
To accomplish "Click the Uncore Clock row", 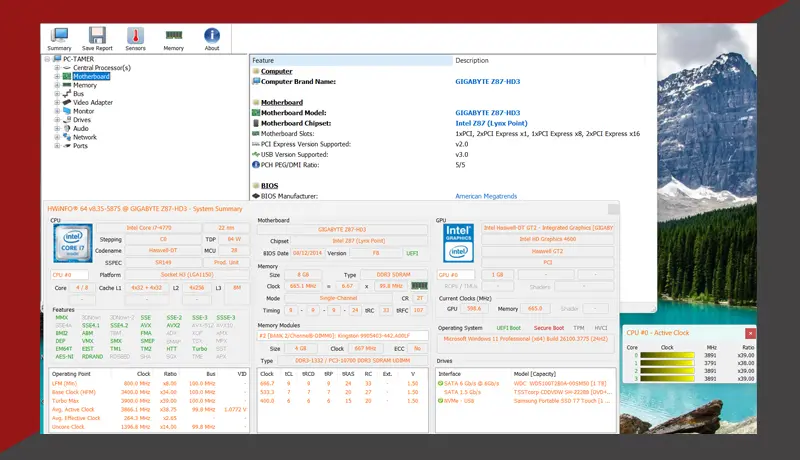I will coord(149,427).
